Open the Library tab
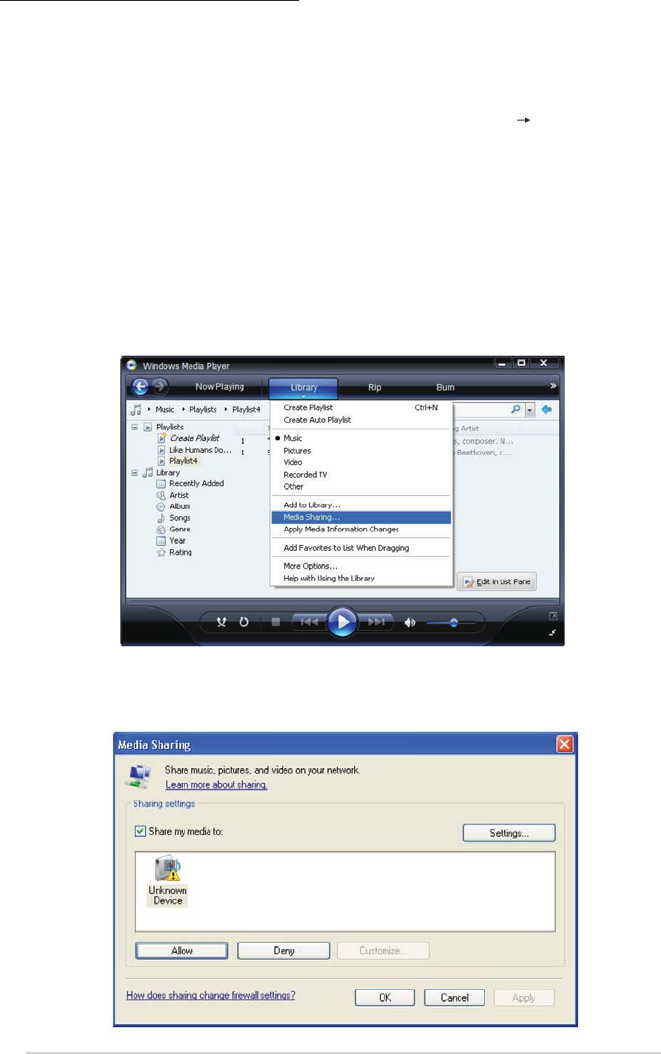 click(303, 388)
